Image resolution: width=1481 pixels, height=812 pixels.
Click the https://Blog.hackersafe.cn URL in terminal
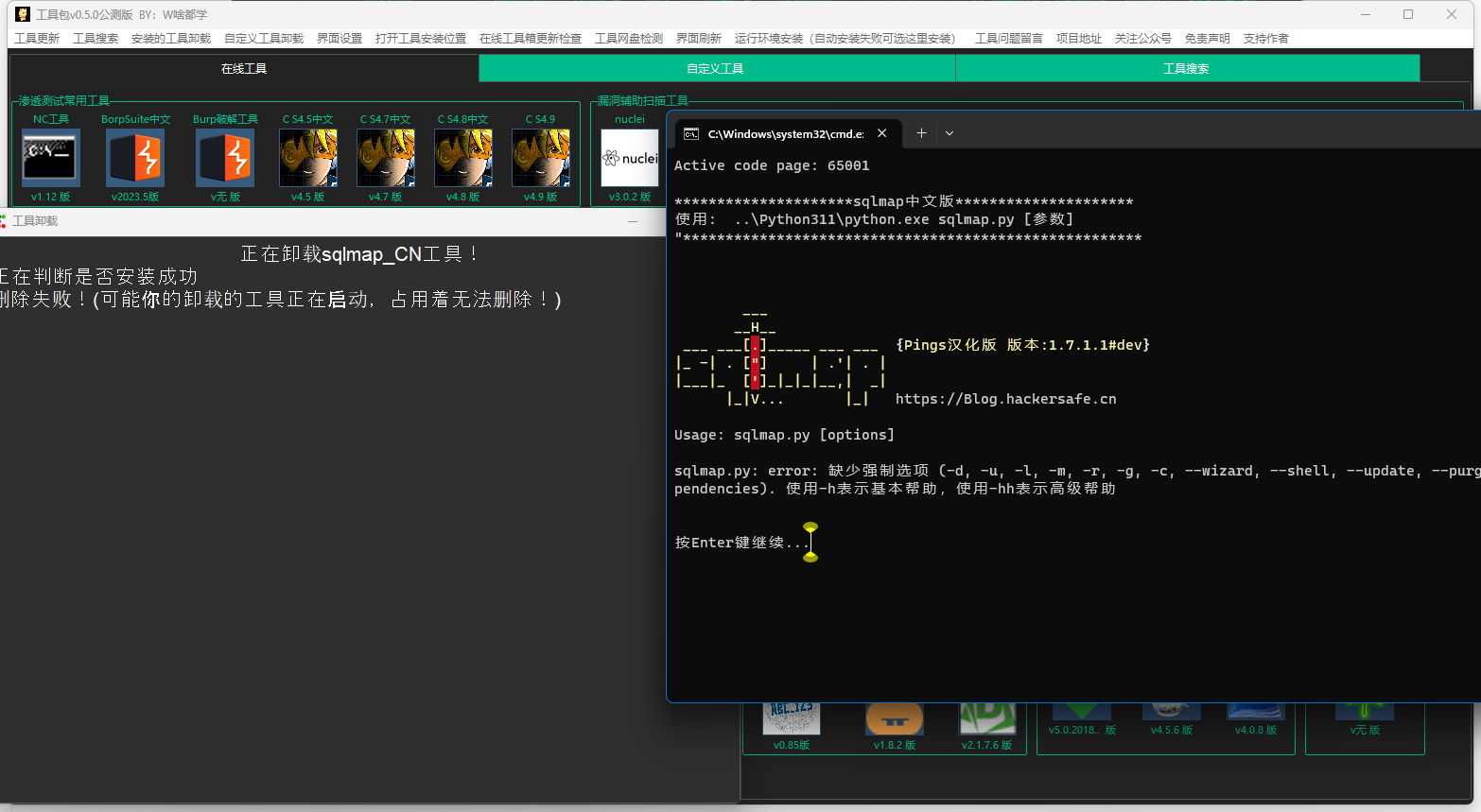pos(1006,399)
